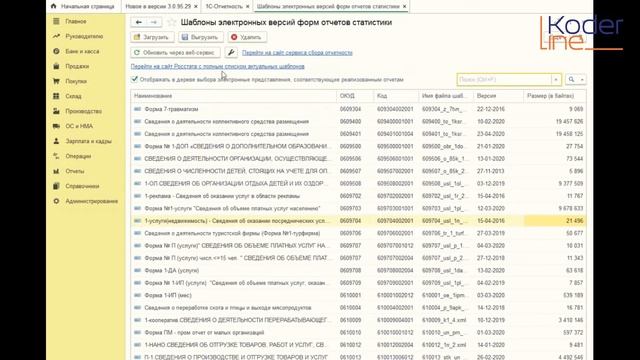The image size is (640, 360).
Task: Close the Шаблоны электронных версий tab
Action: 404,7
